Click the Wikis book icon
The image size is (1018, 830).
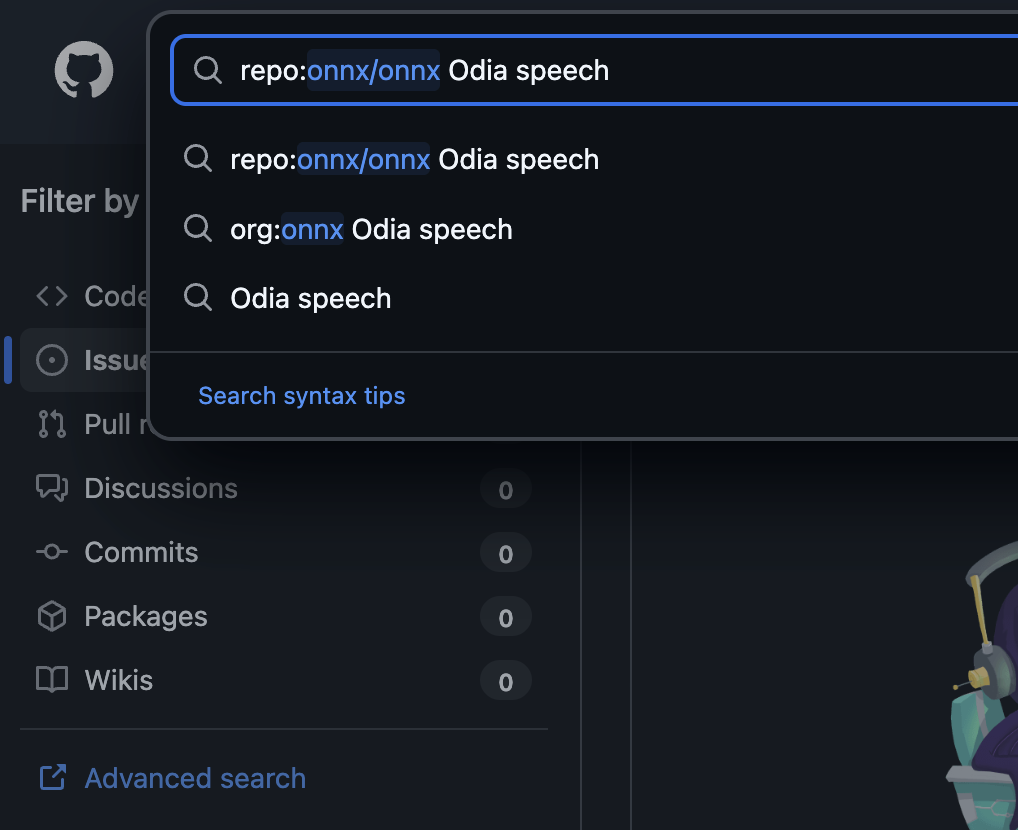pyautogui.click(x=52, y=680)
